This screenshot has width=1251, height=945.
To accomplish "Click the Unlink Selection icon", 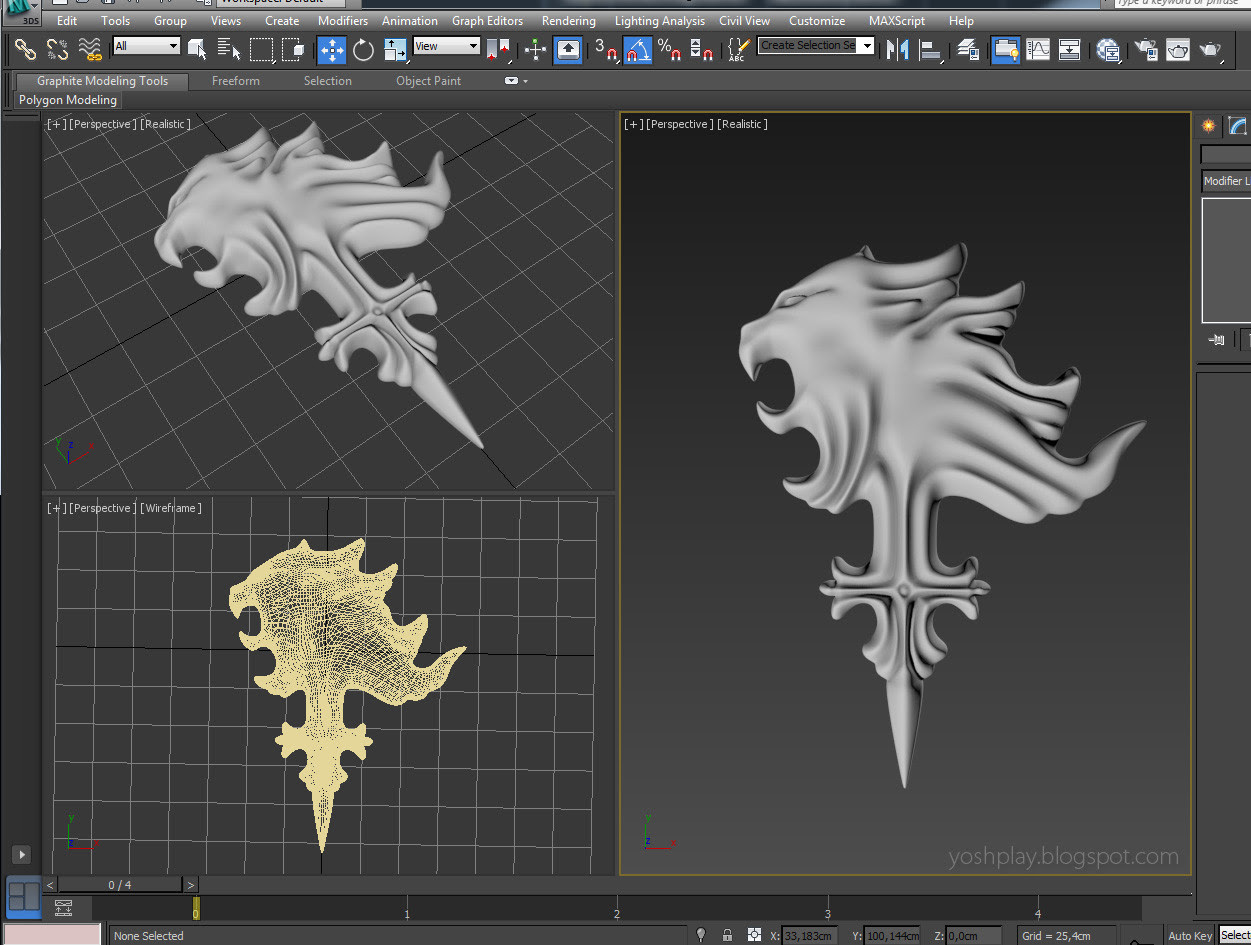I will 58,48.
